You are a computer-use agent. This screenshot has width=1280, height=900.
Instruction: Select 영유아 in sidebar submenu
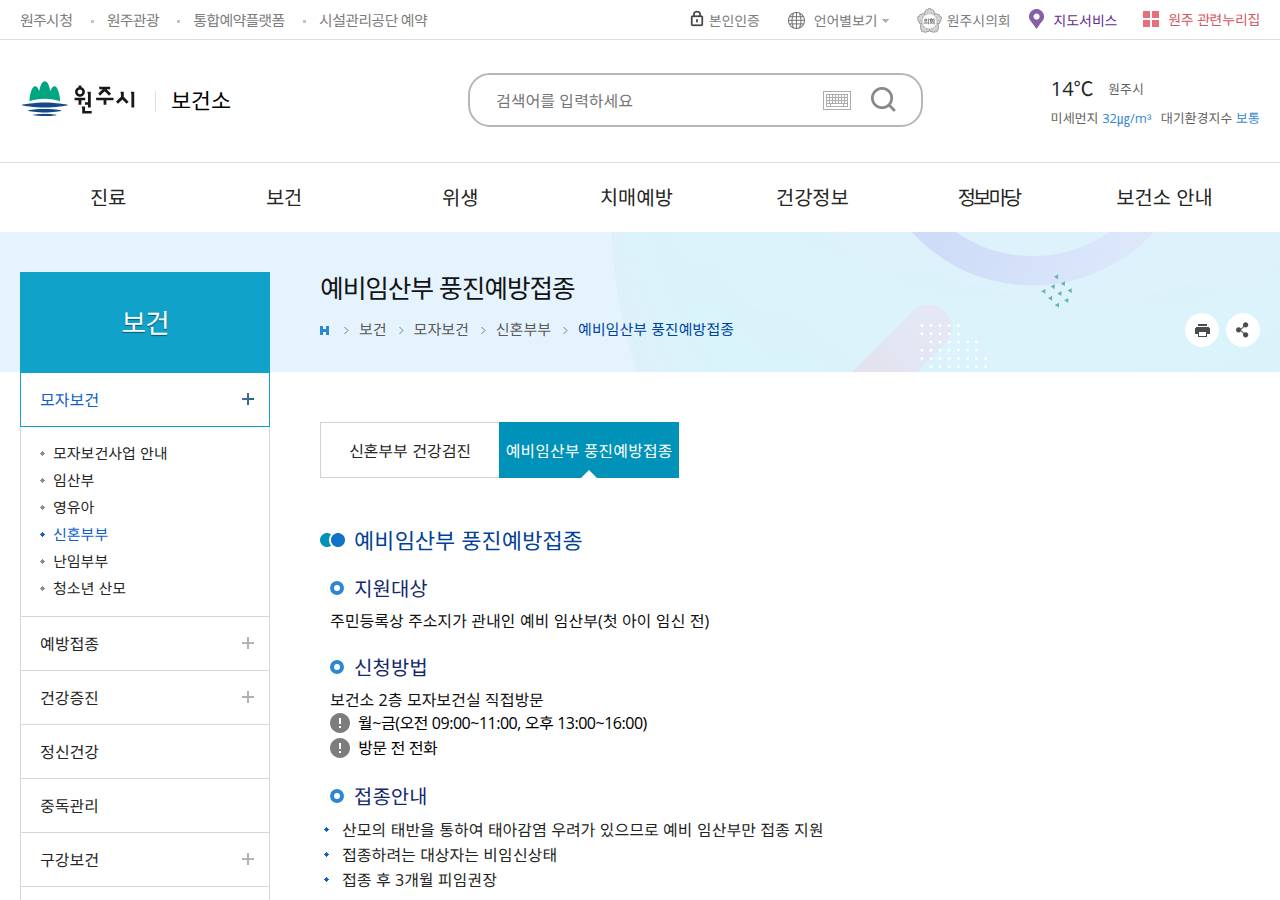[73, 507]
